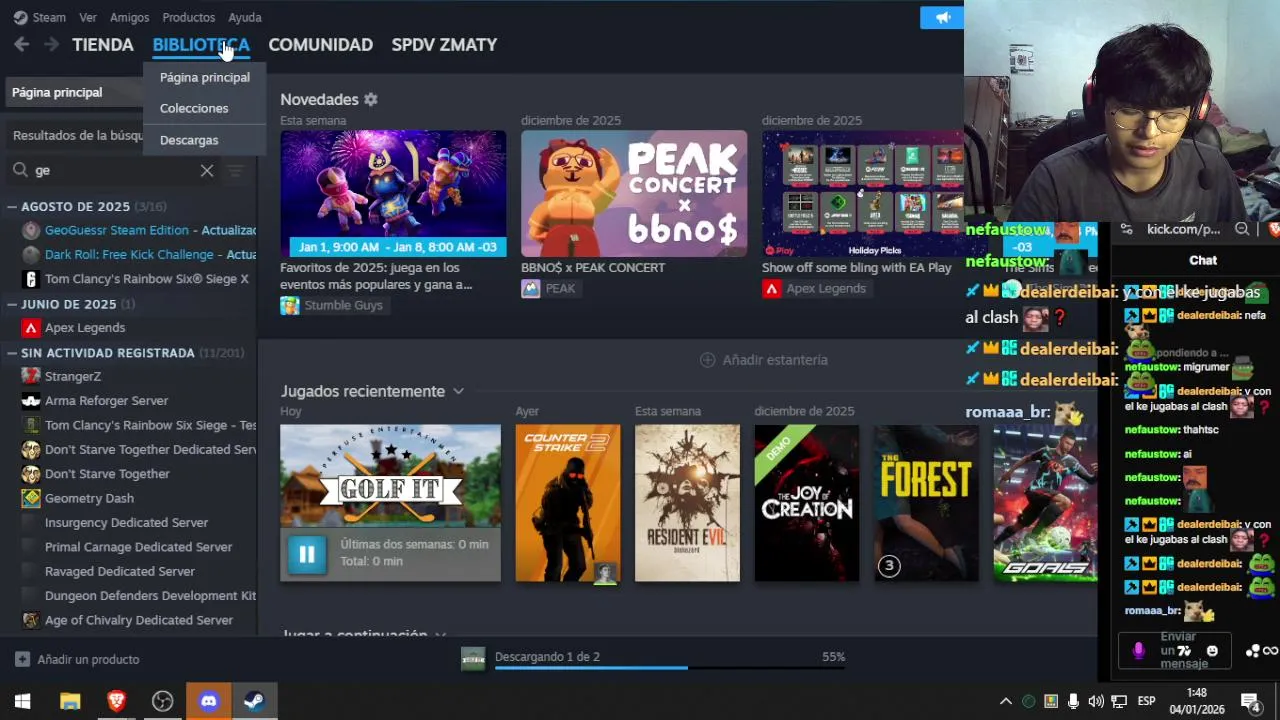Choose Página principal in Biblioteca submenu

pyautogui.click(x=205, y=77)
